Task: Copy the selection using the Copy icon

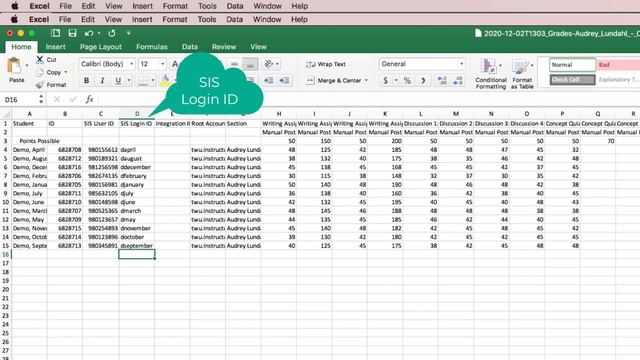Action: [x=40, y=72]
